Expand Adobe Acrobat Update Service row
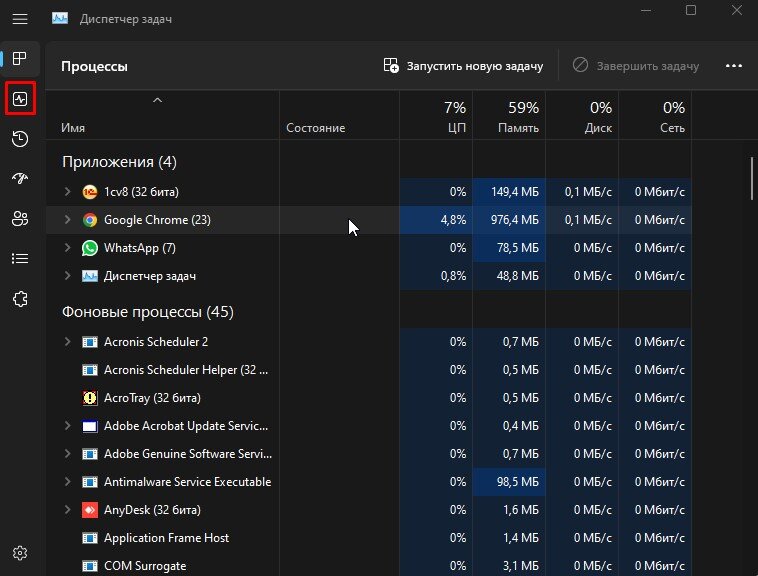Screen dimensions: 758x576 pyautogui.click(x=67, y=426)
